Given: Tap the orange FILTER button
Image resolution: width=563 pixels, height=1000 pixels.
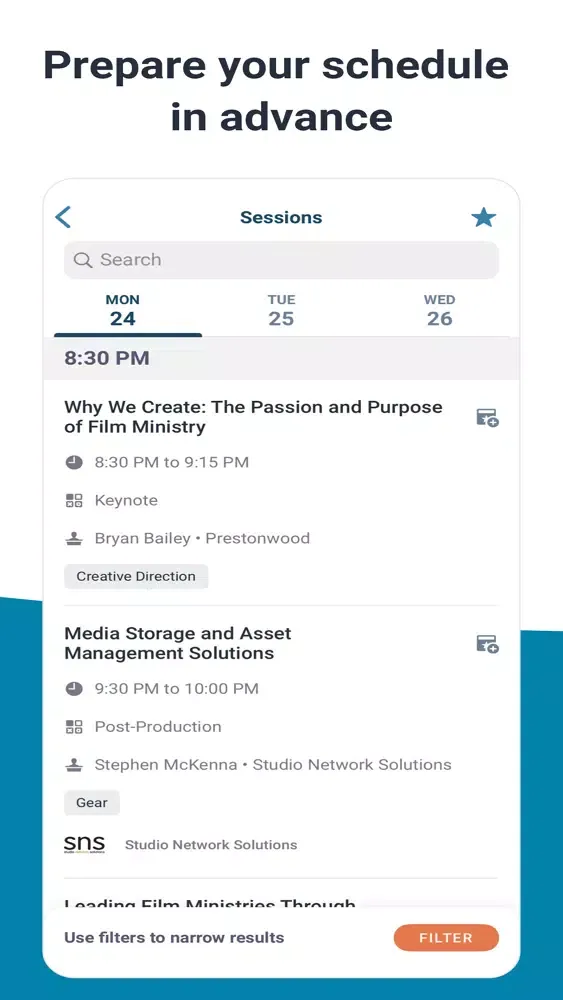Looking at the screenshot, I should [446, 938].
